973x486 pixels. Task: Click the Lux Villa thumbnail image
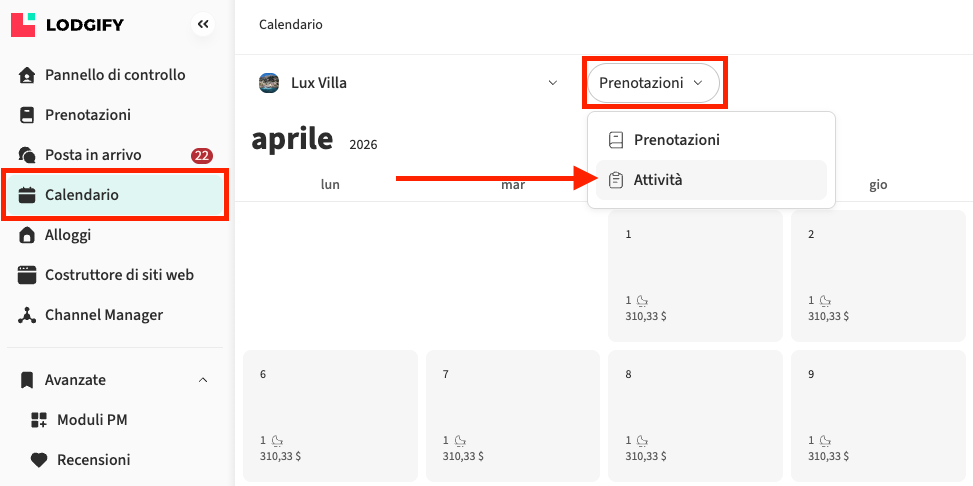[269, 83]
